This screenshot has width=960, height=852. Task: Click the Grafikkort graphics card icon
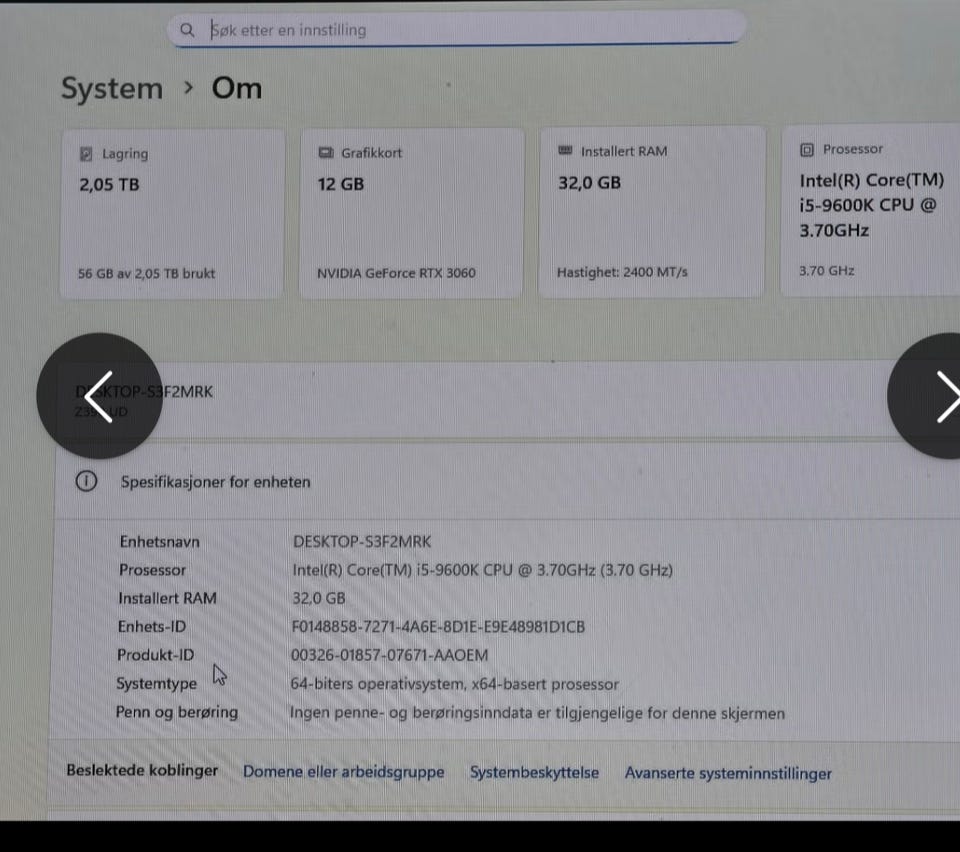(x=326, y=152)
